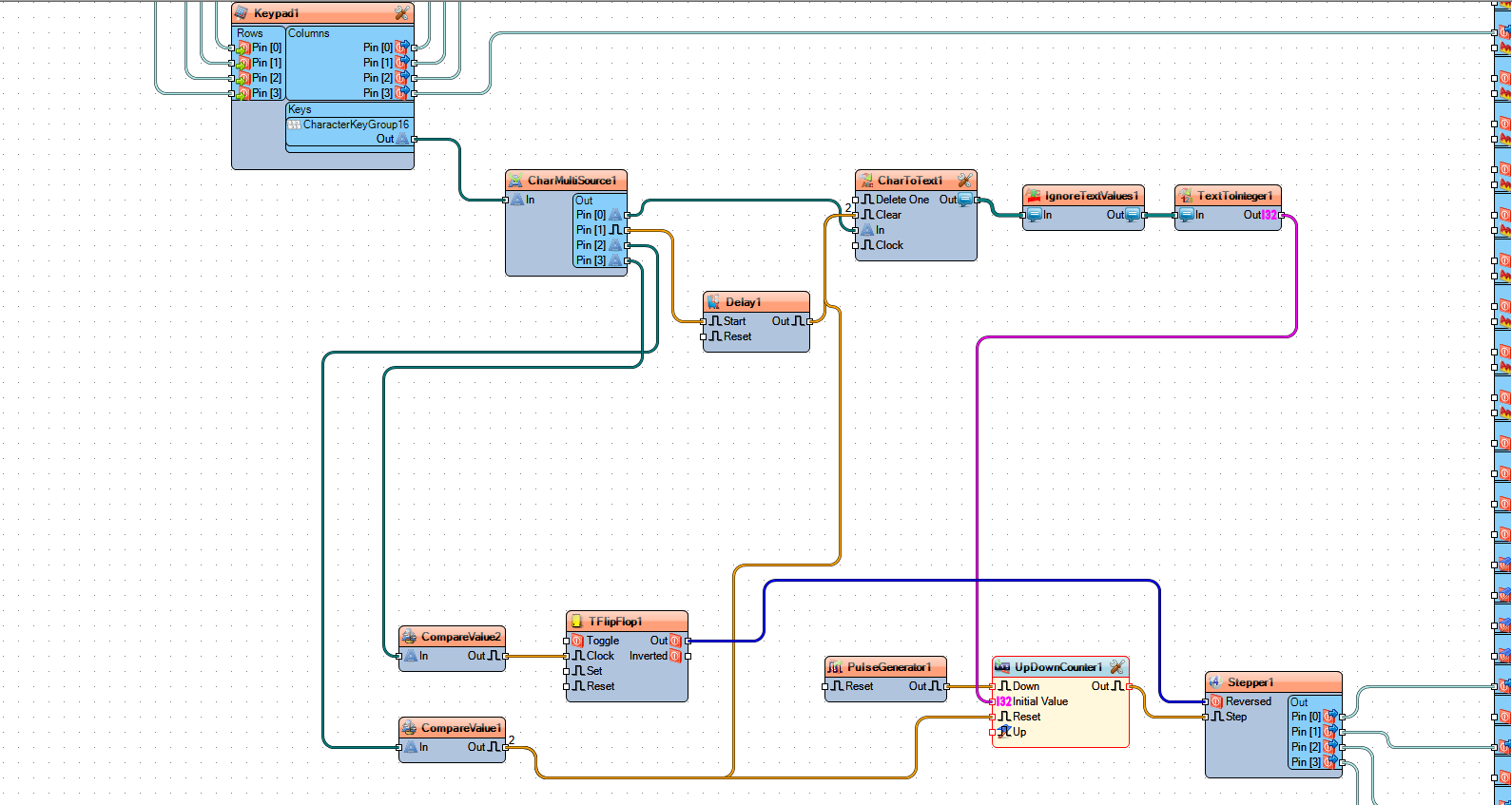1512x805 pixels.
Task: Click the UpDownCounter1 component icon
Action: click(x=1002, y=667)
